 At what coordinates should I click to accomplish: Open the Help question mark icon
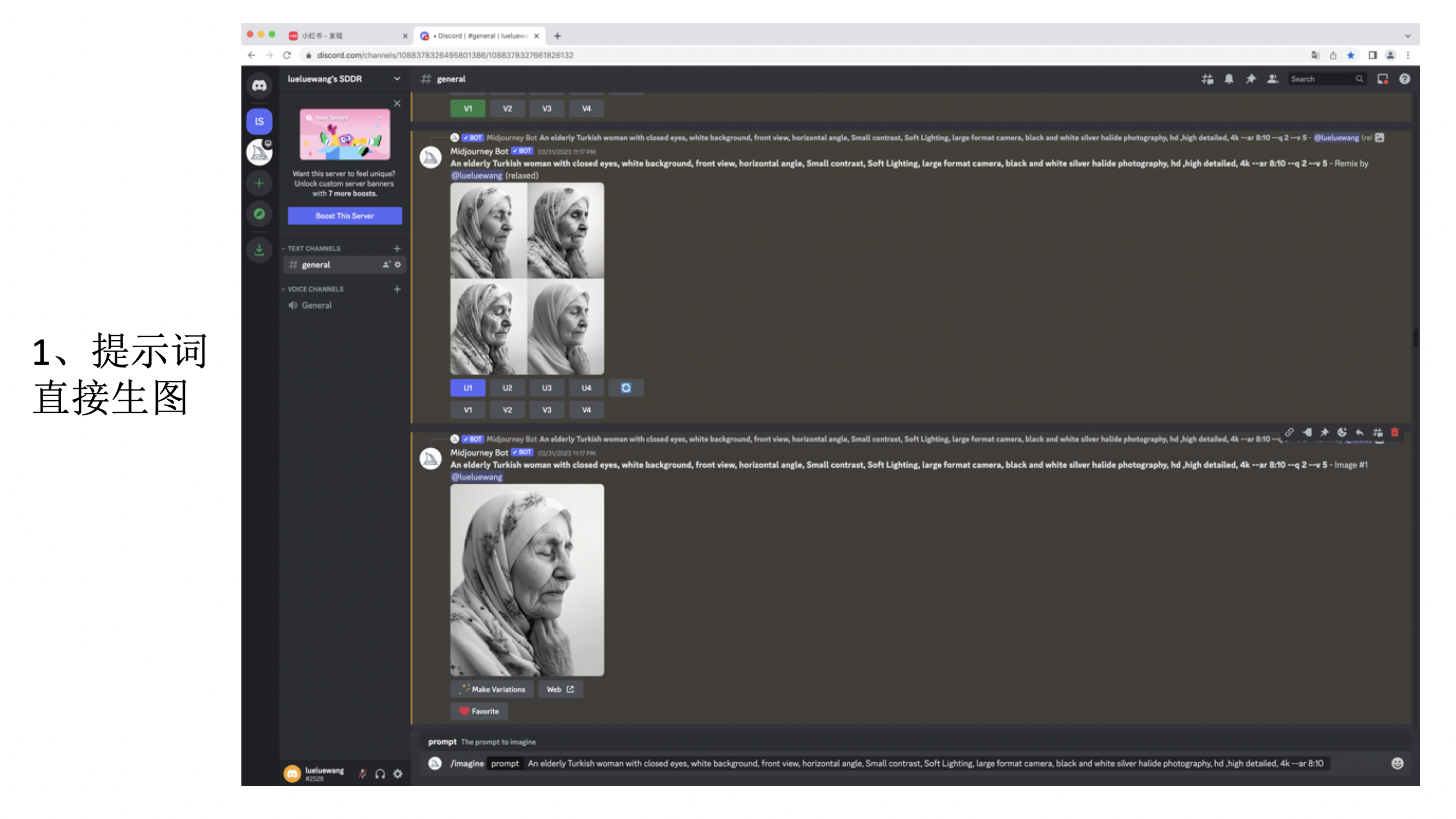(x=1405, y=79)
